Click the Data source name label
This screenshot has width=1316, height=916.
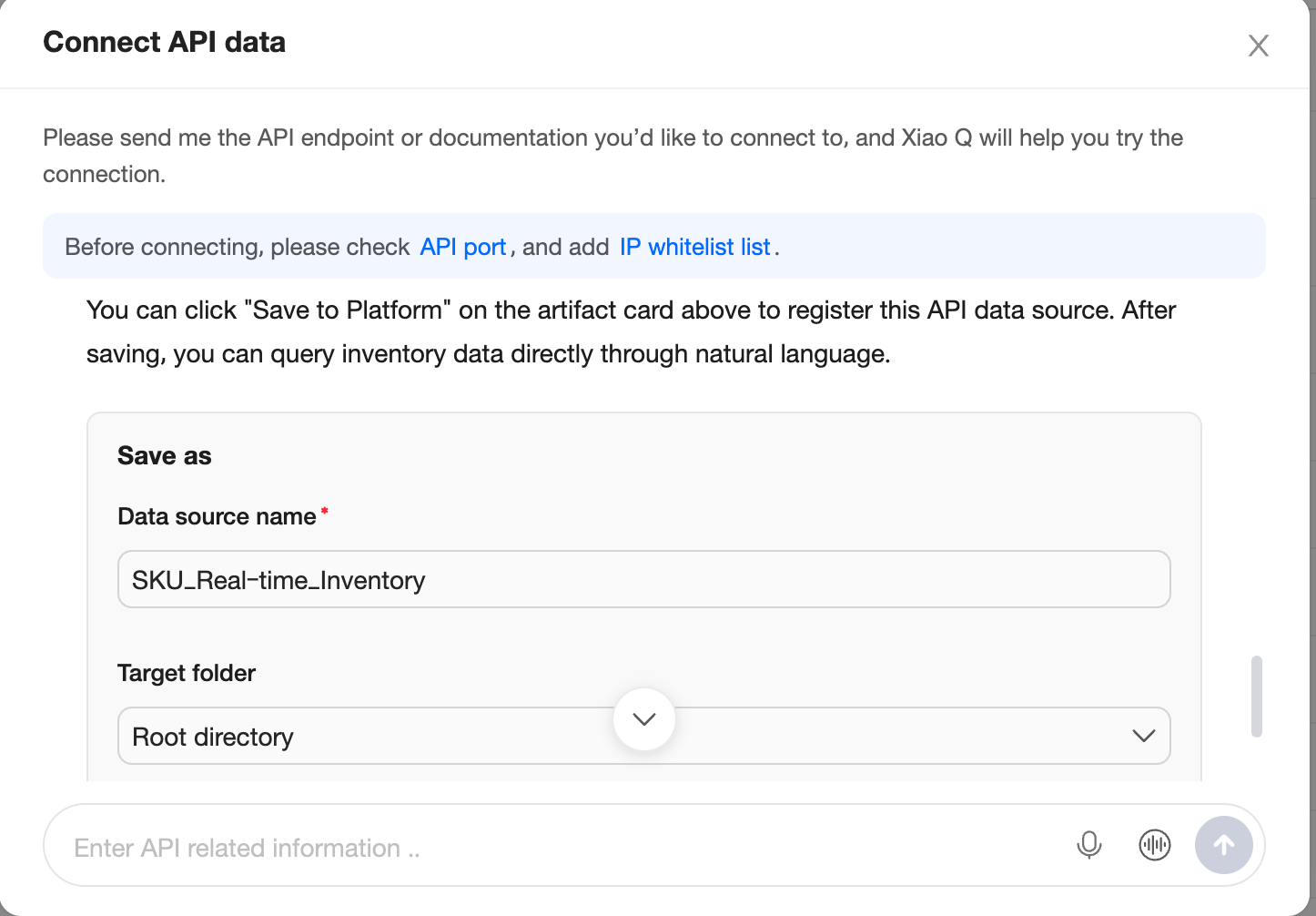tap(217, 516)
